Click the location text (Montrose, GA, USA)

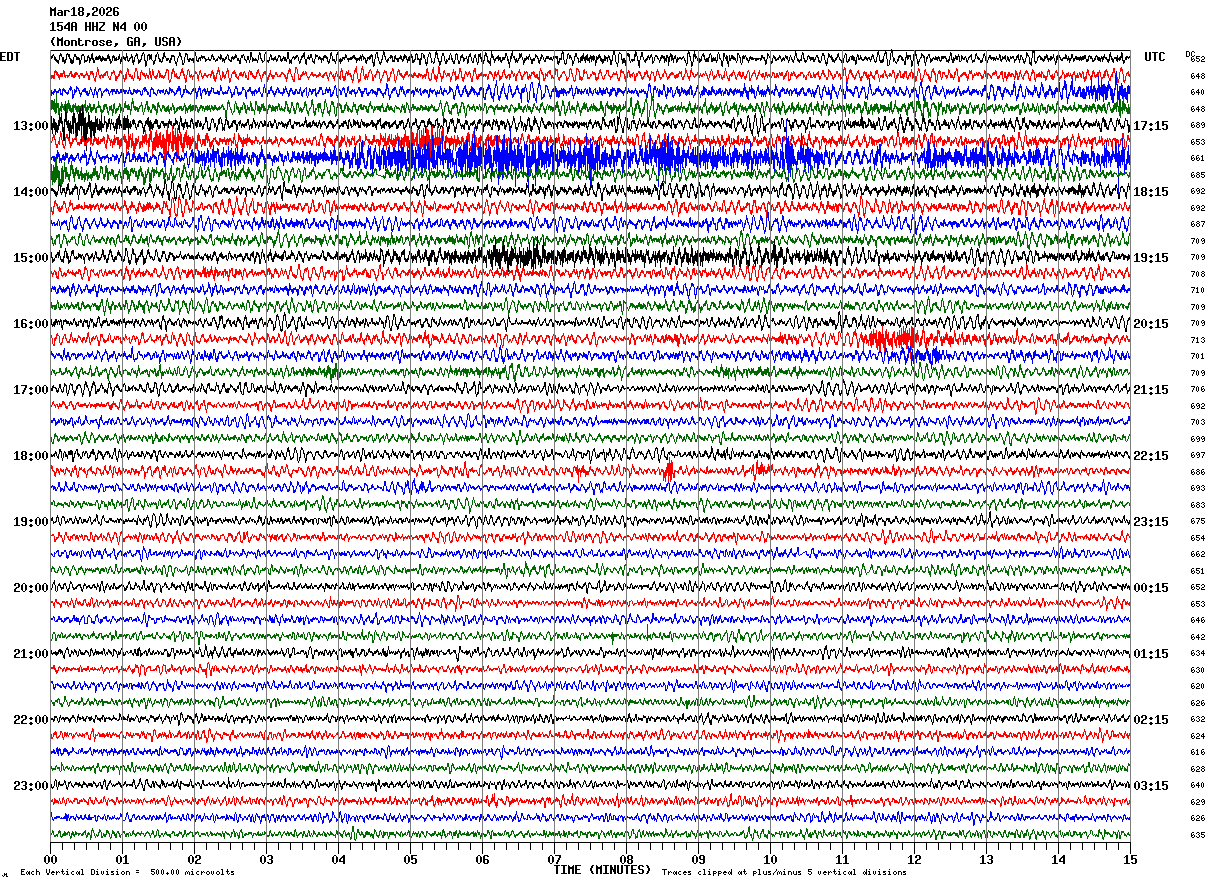(115, 42)
